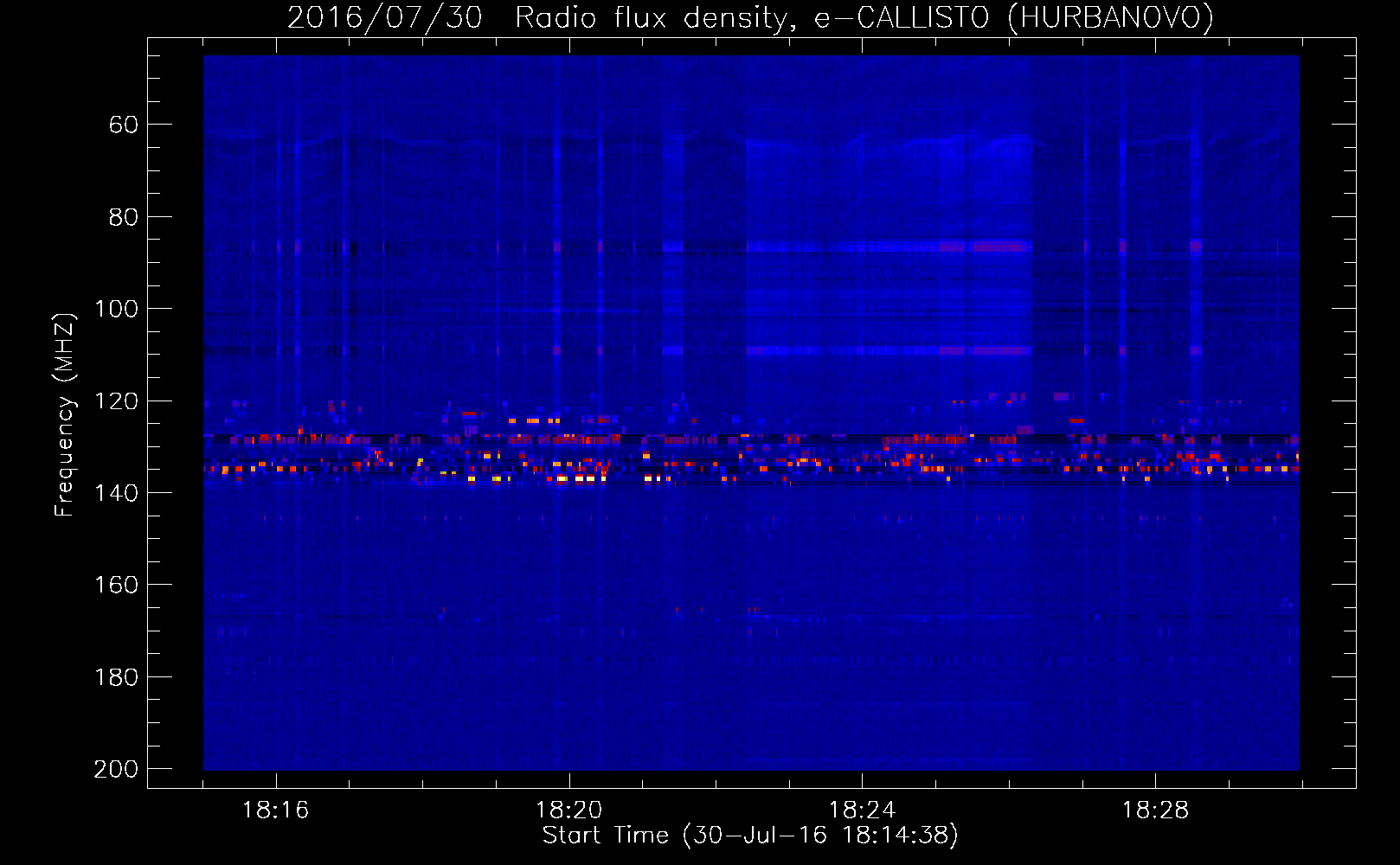
Task: Click the 18:24 time tick label
Action: (x=862, y=811)
